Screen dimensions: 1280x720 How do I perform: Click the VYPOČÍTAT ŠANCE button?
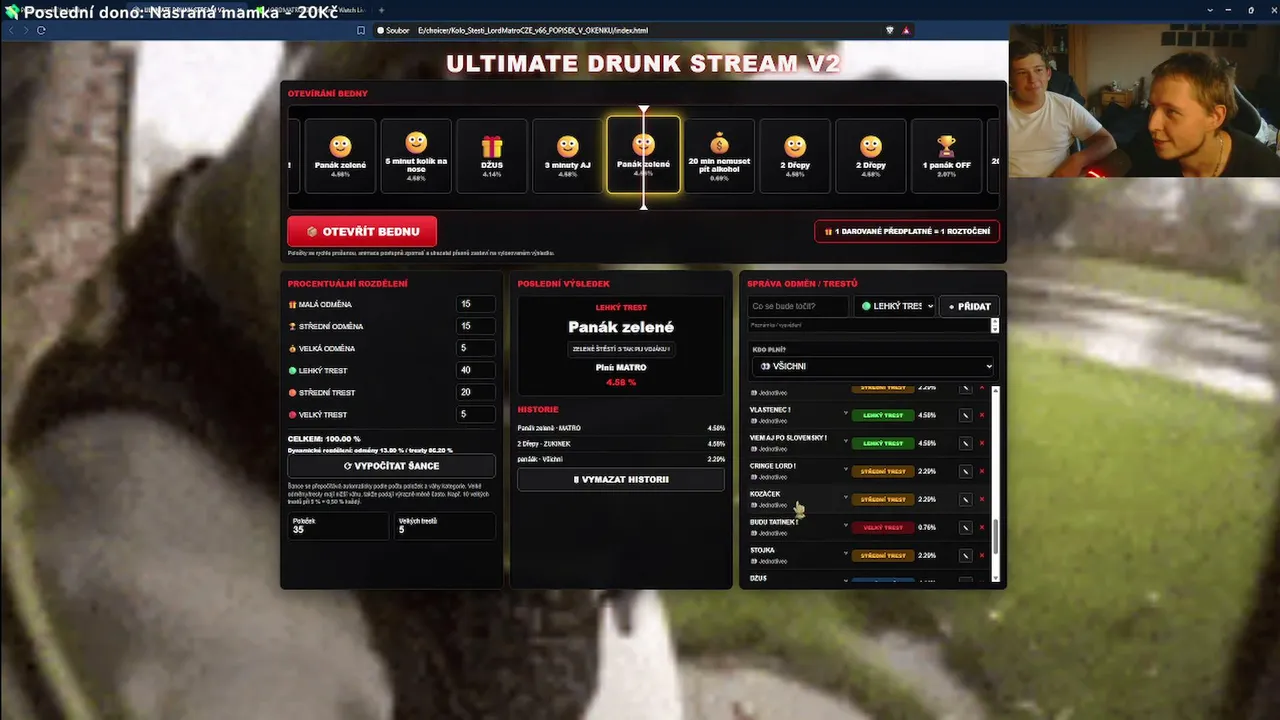coord(391,466)
